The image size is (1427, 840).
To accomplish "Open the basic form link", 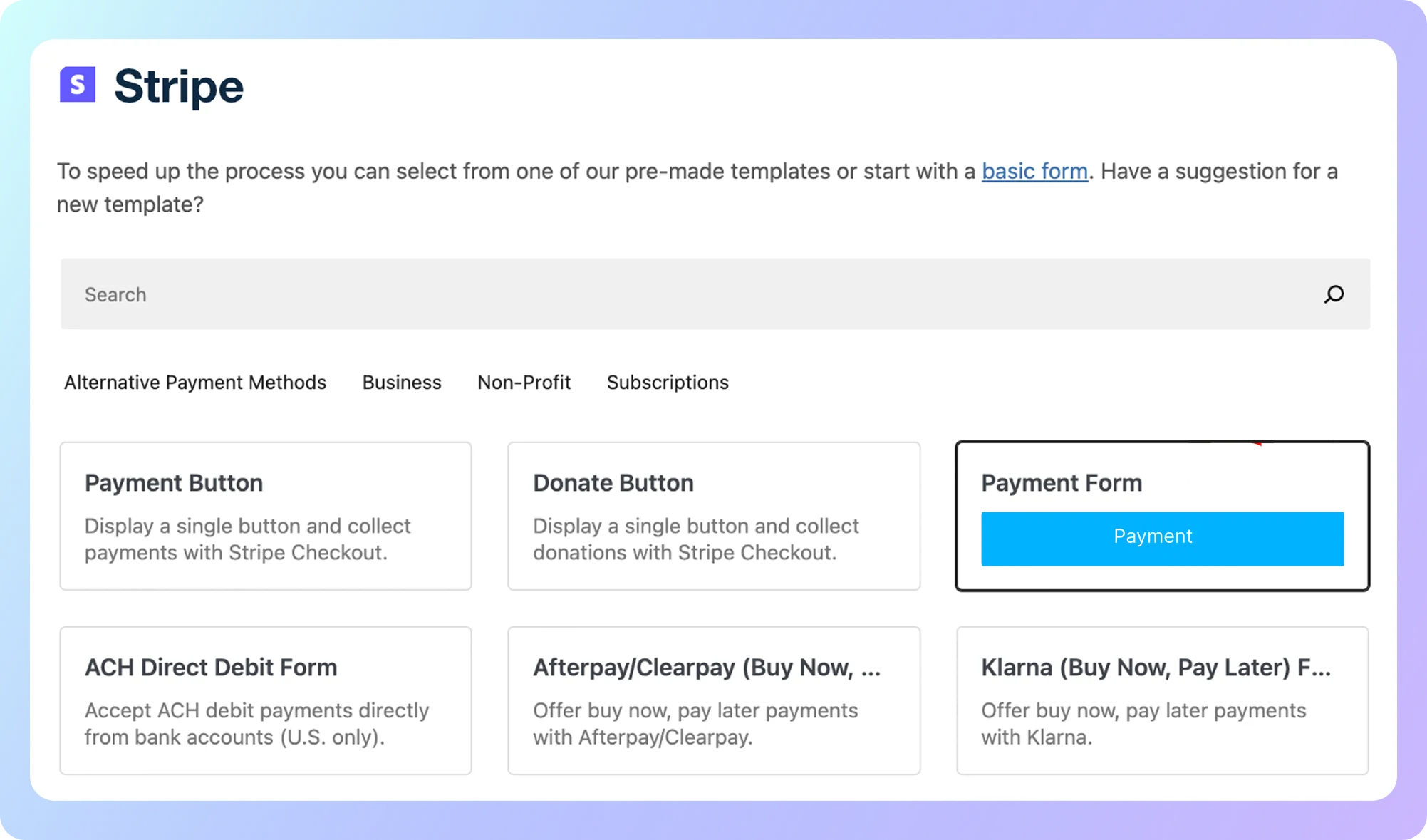I will 1034,171.
